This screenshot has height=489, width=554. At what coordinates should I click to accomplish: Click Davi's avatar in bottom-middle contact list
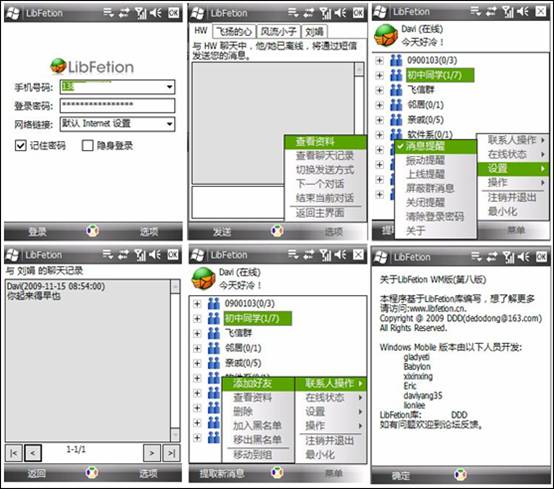click(203, 278)
